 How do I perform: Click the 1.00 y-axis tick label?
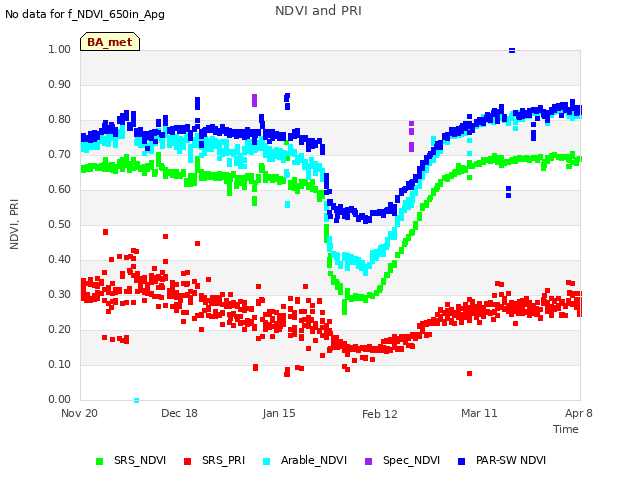[60, 49]
